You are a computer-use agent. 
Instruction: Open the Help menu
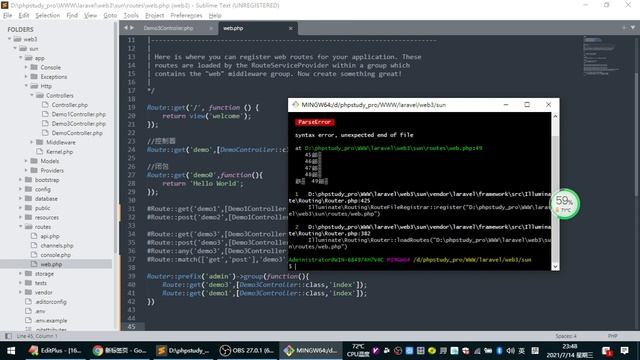coord(215,16)
